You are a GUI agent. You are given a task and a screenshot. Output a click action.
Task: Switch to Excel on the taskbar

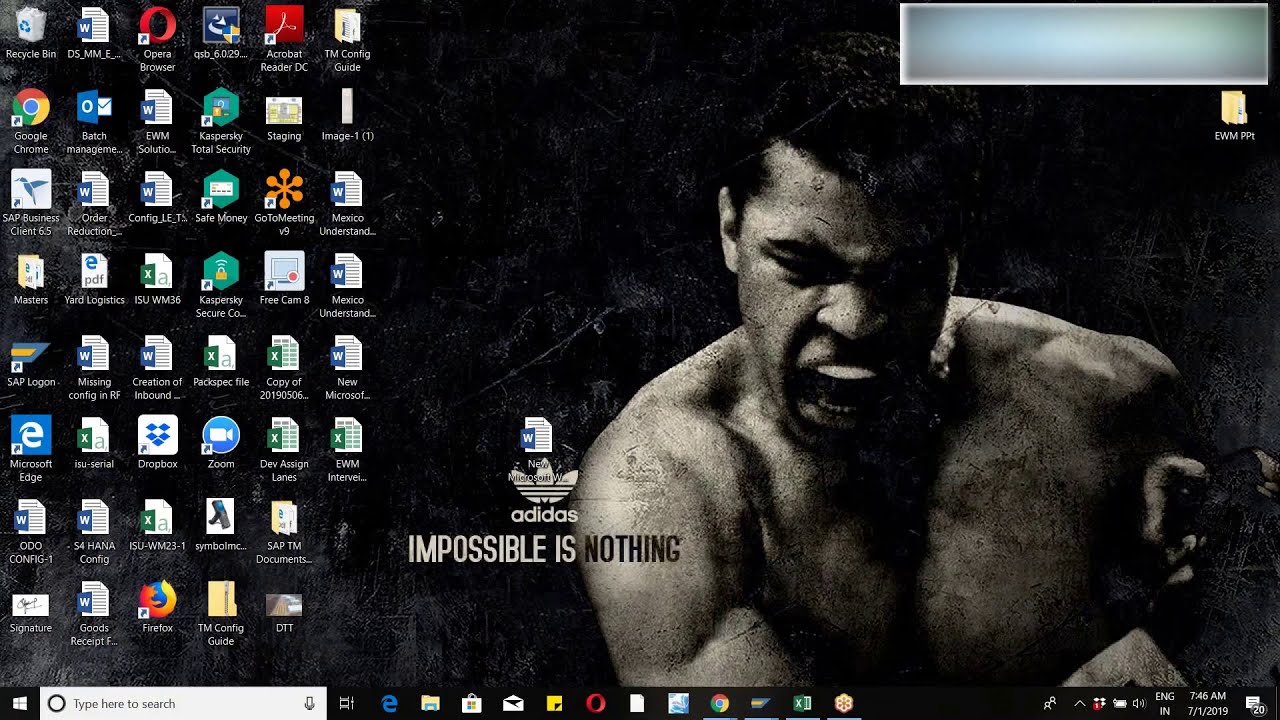tap(802, 704)
